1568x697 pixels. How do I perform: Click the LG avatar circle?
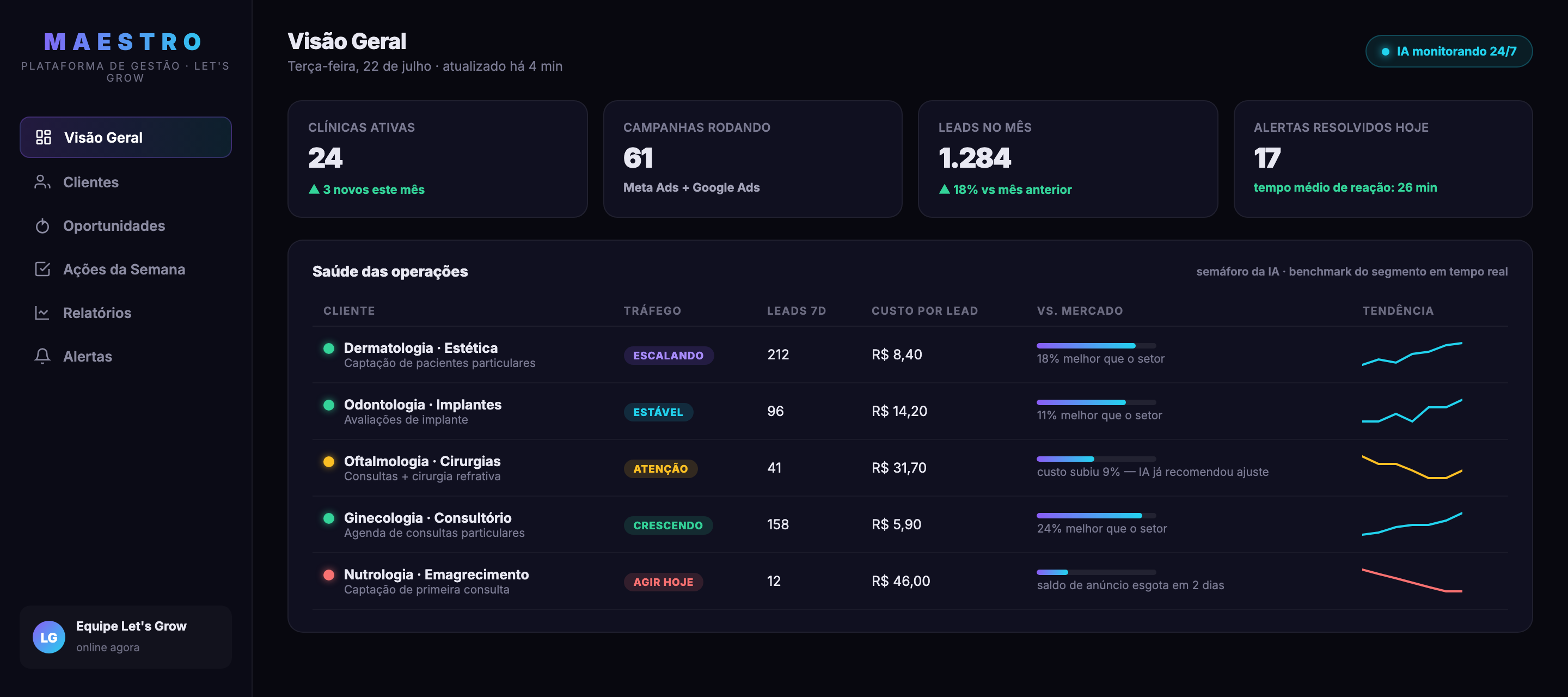(x=48, y=637)
